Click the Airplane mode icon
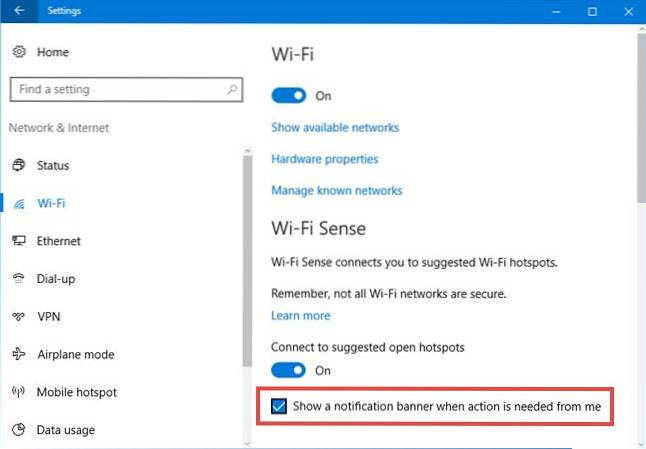The height and width of the screenshot is (449, 646). [19, 354]
